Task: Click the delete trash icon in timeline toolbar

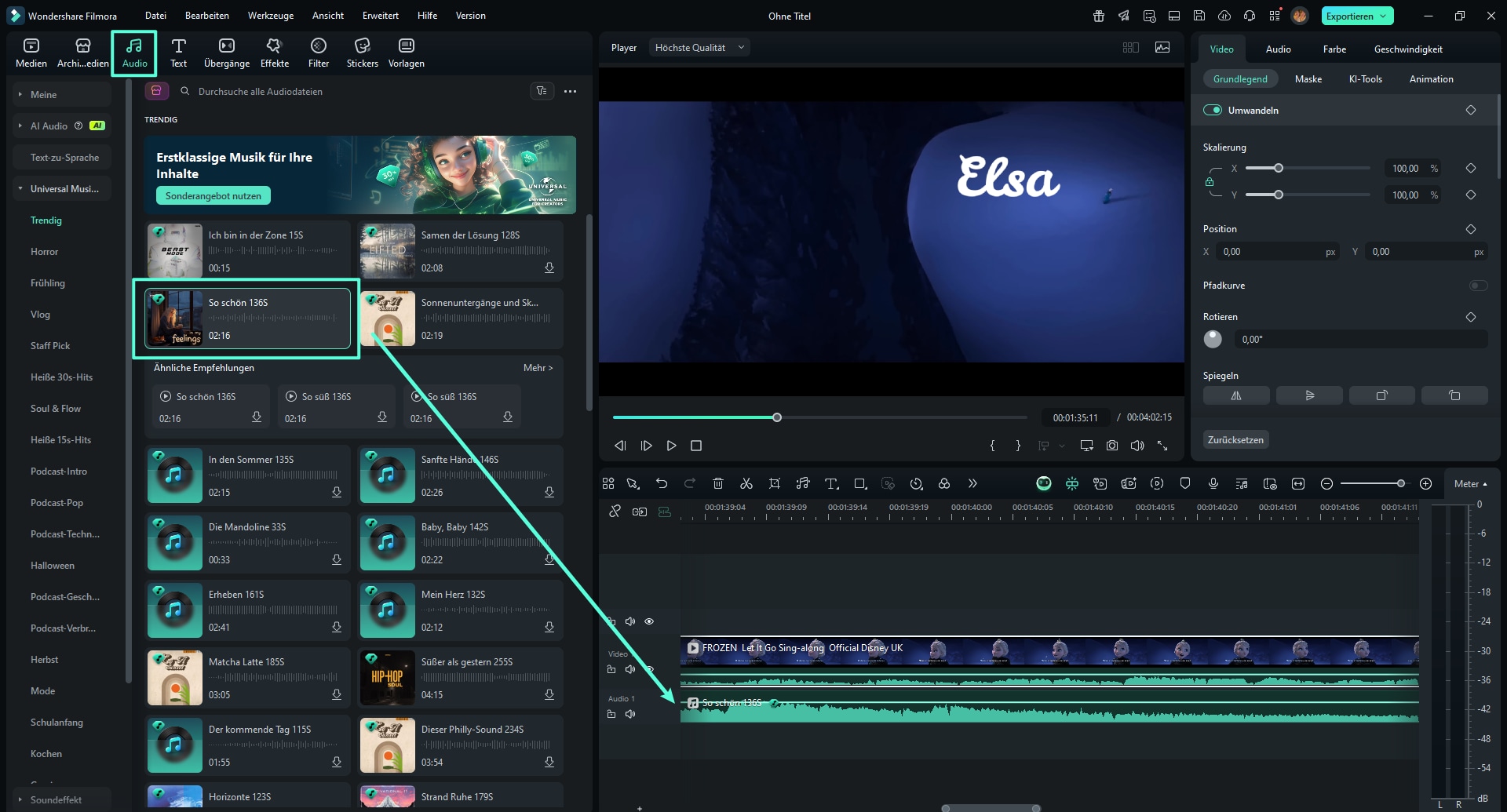Action: [717, 483]
